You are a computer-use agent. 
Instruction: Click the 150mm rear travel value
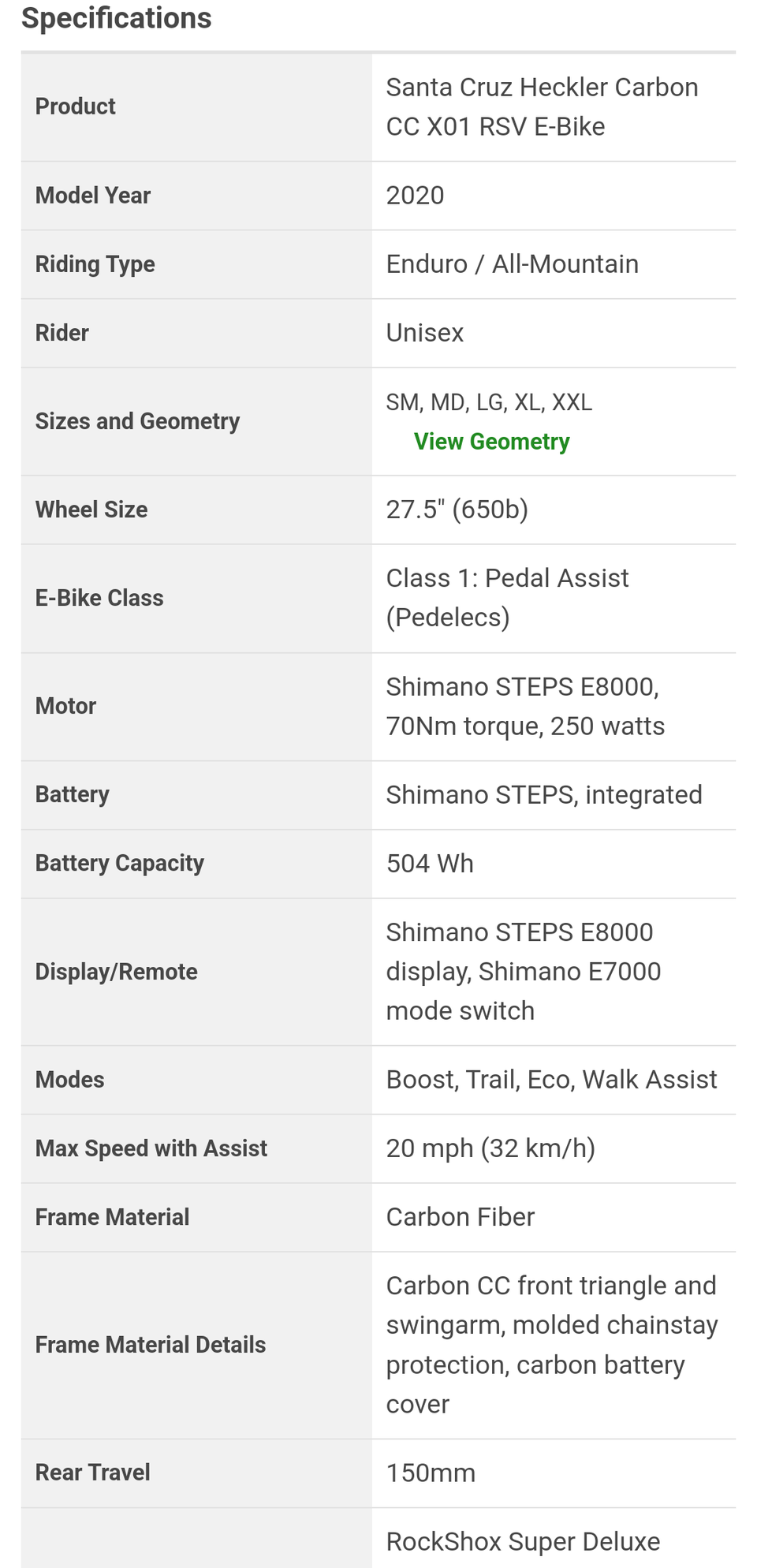point(431,1473)
